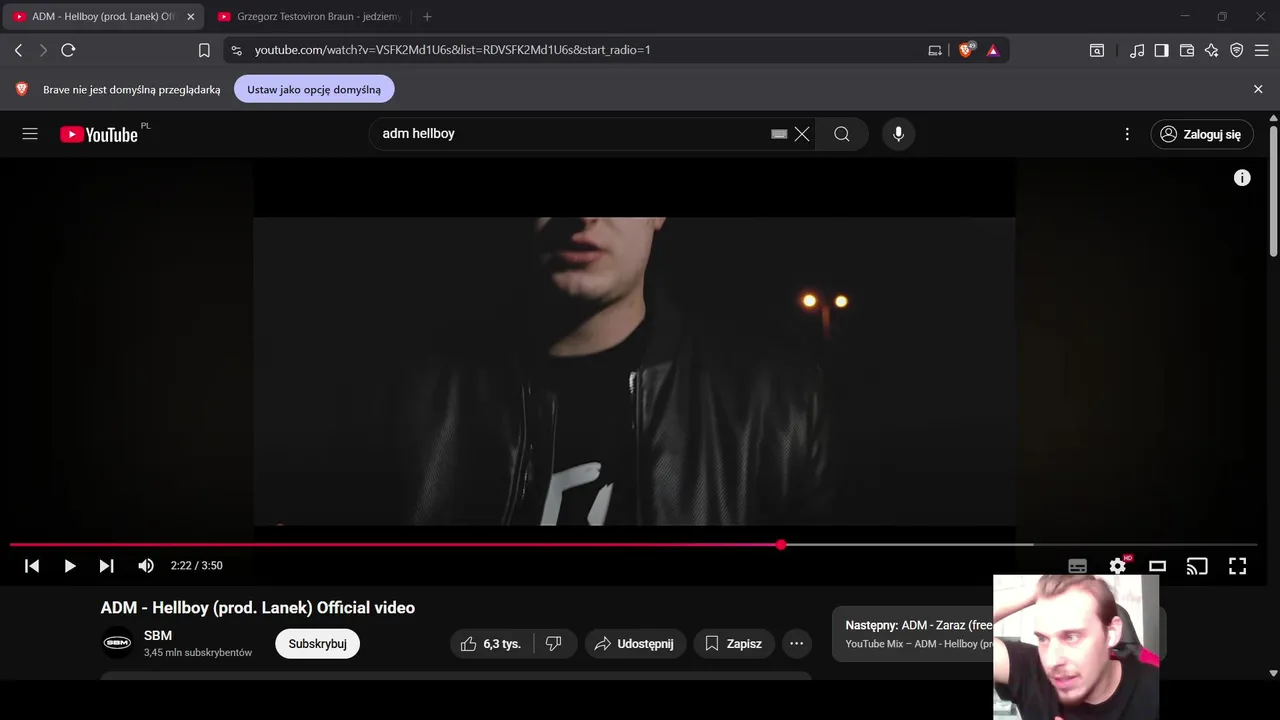1280x720 pixels.
Task: Go to YouTube home via logo
Action: tap(98, 134)
